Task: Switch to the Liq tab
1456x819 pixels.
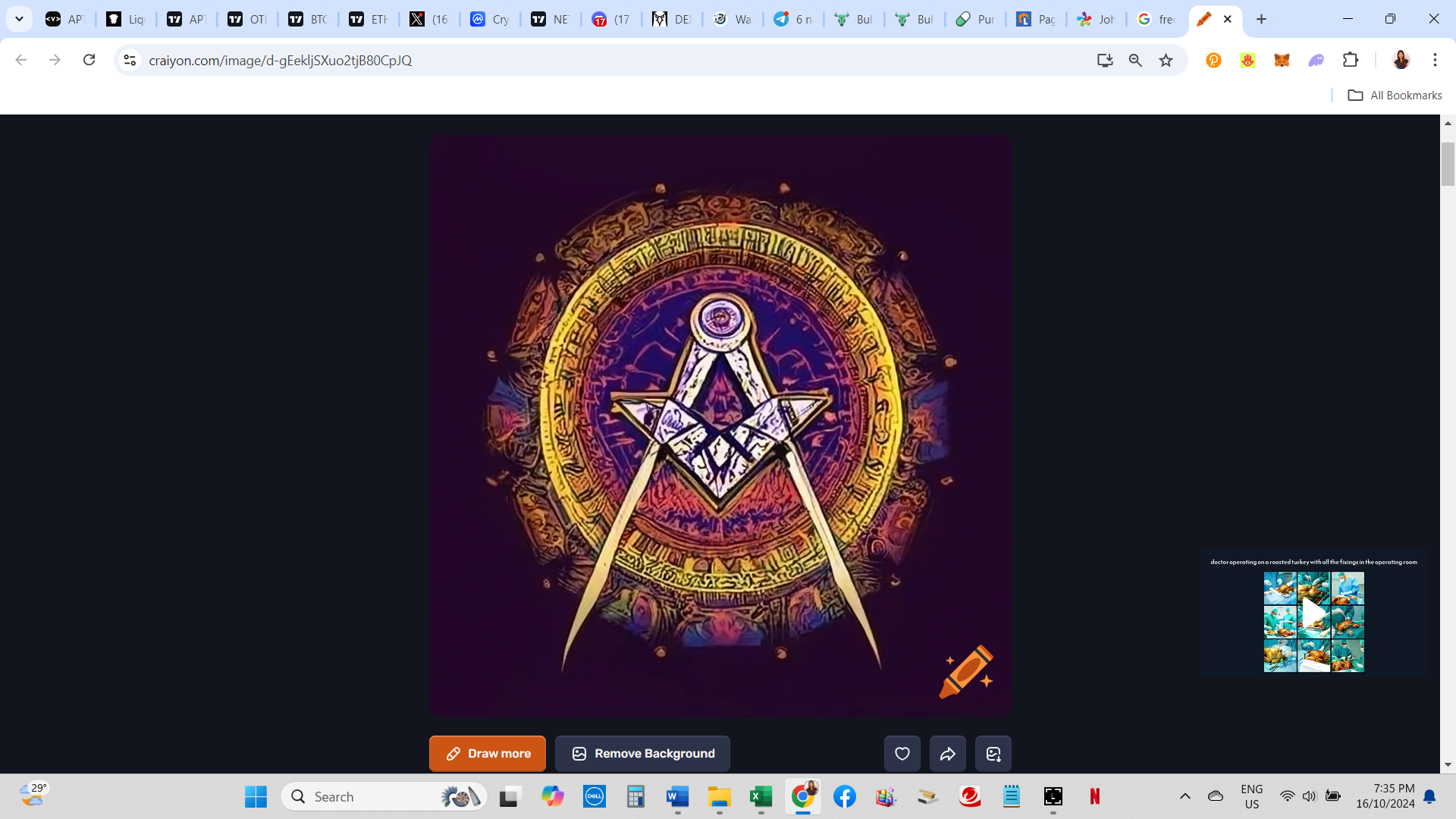Action: click(125, 19)
